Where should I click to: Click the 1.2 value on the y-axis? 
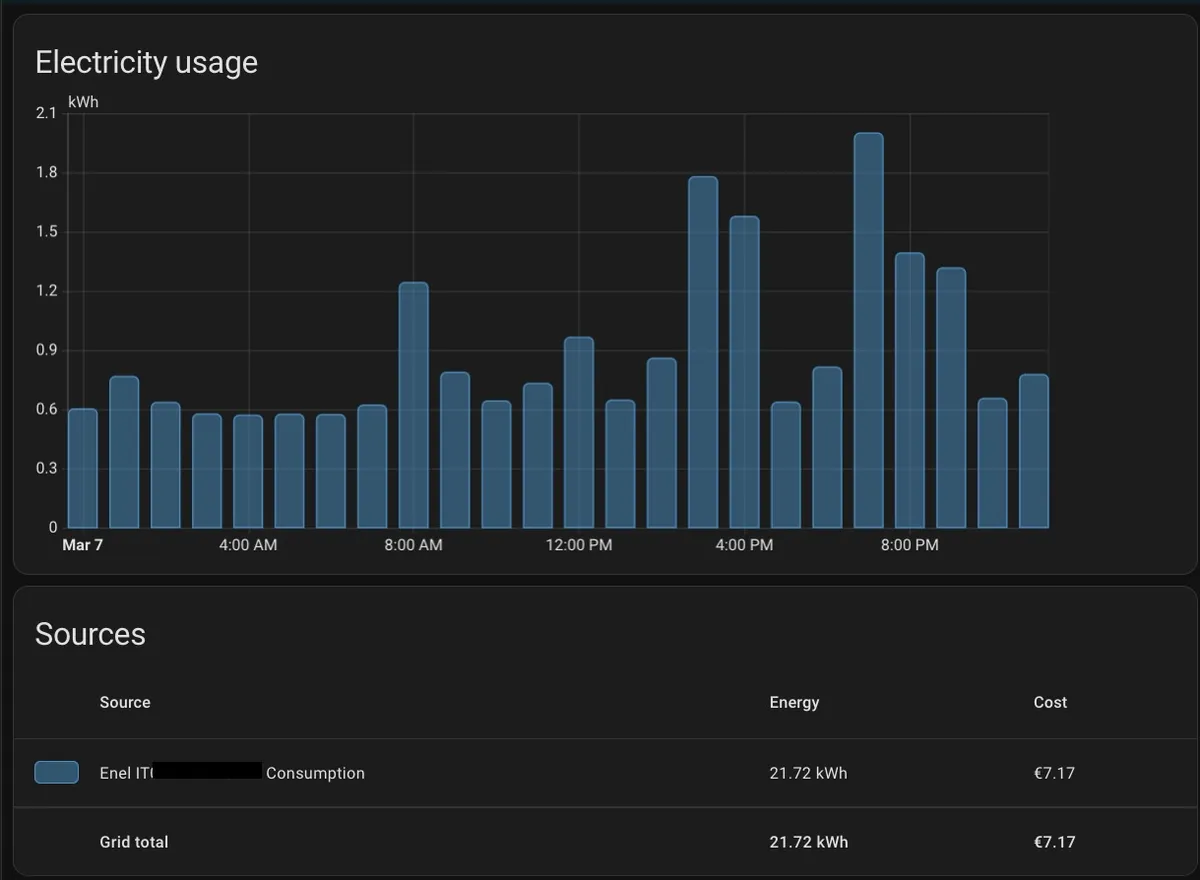click(x=47, y=291)
